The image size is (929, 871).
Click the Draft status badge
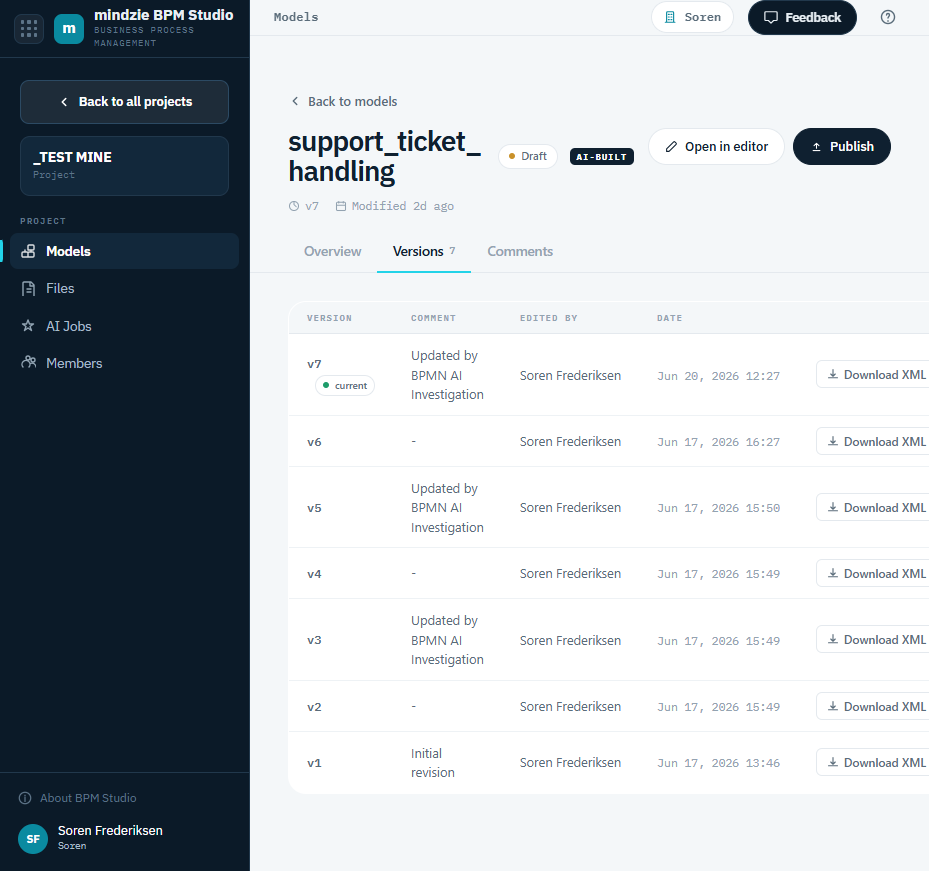pyautogui.click(x=527, y=156)
